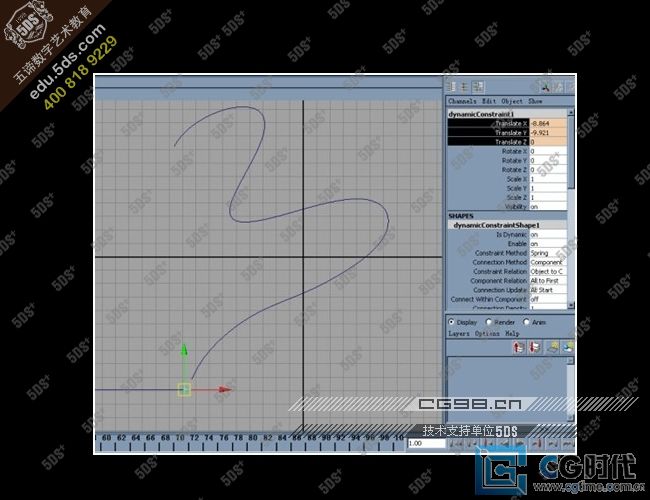Click the Connect Within Component 'off' value

(x=548, y=299)
